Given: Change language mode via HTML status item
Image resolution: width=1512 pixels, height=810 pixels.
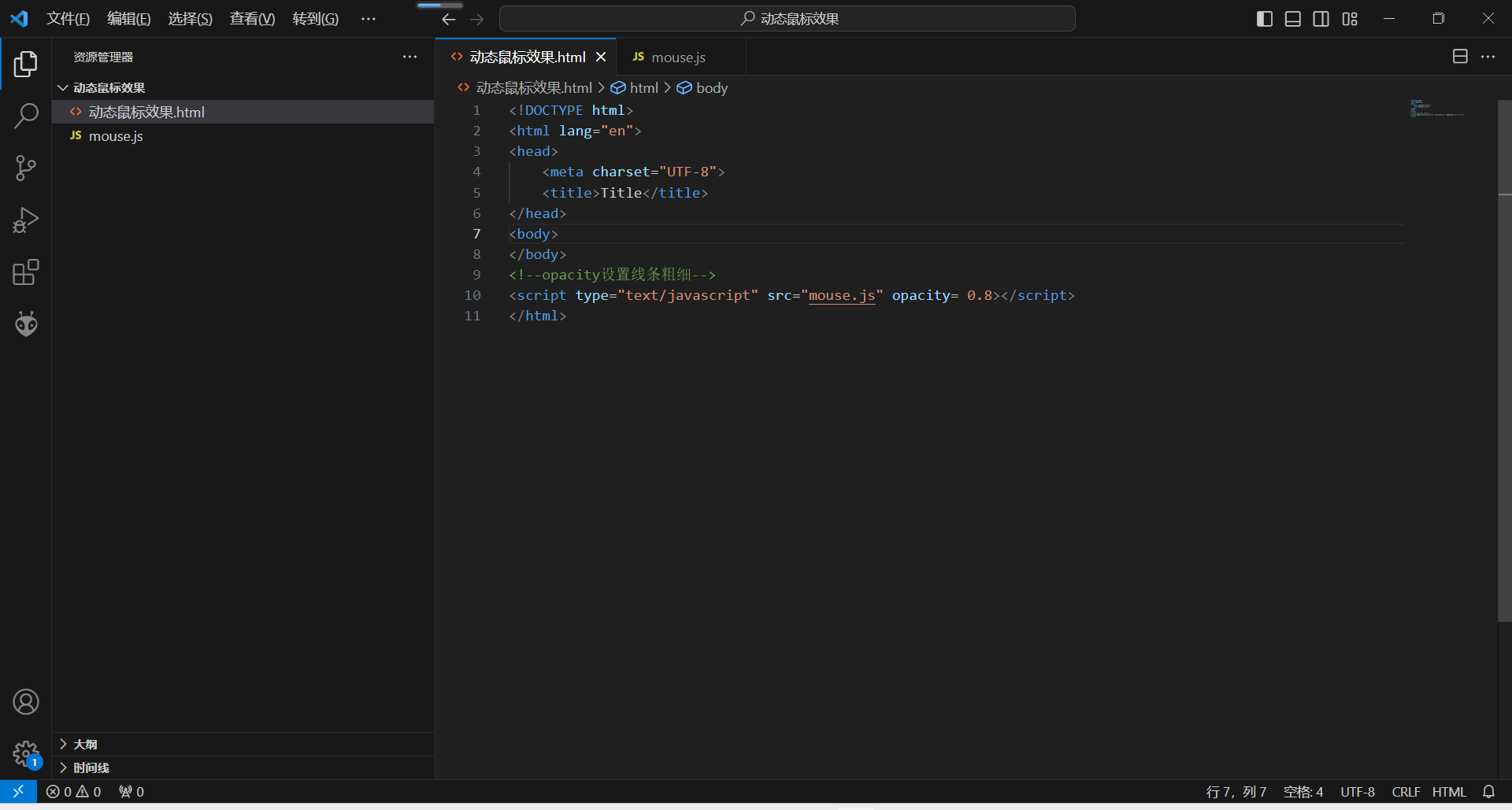Looking at the screenshot, I should [x=1449, y=792].
